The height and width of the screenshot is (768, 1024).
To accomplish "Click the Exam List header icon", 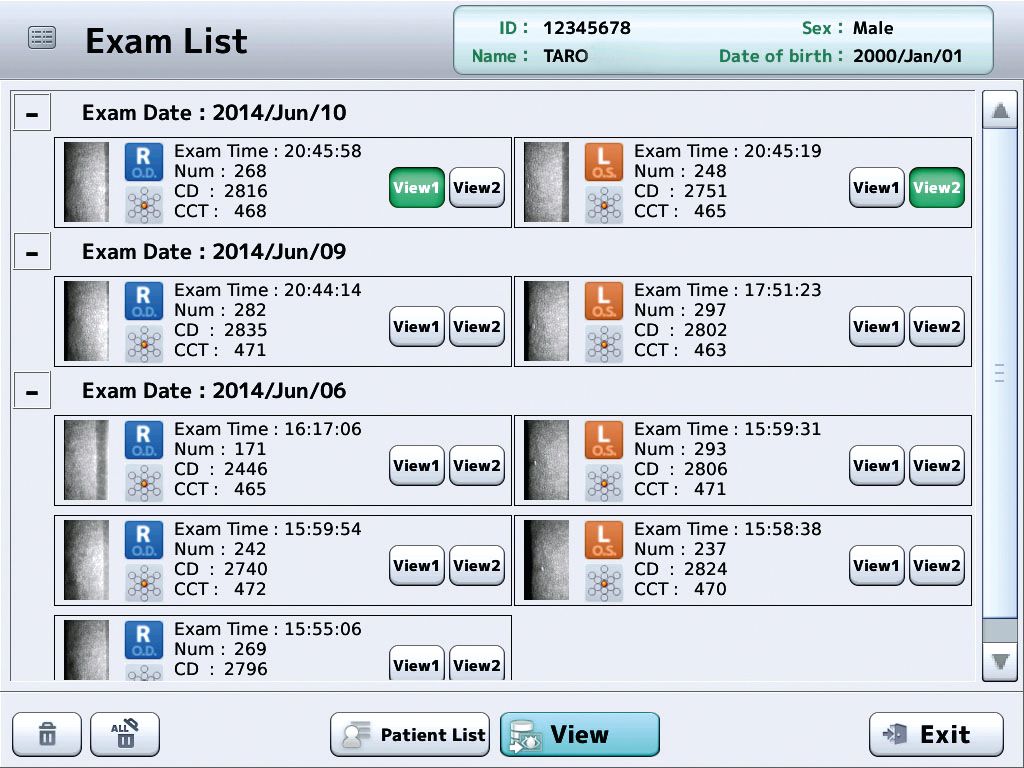I will click(42, 38).
